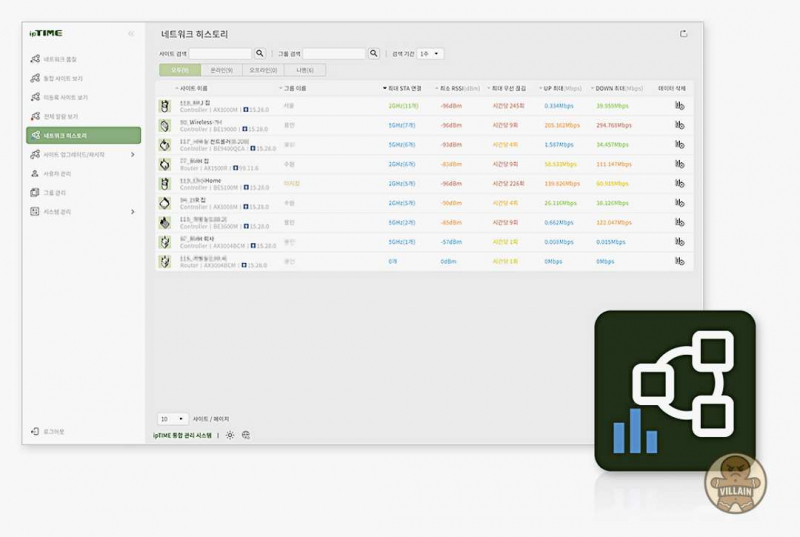Image resolution: width=800 pixels, height=537 pixels.
Task: Click the site search input field
Action: (220, 53)
